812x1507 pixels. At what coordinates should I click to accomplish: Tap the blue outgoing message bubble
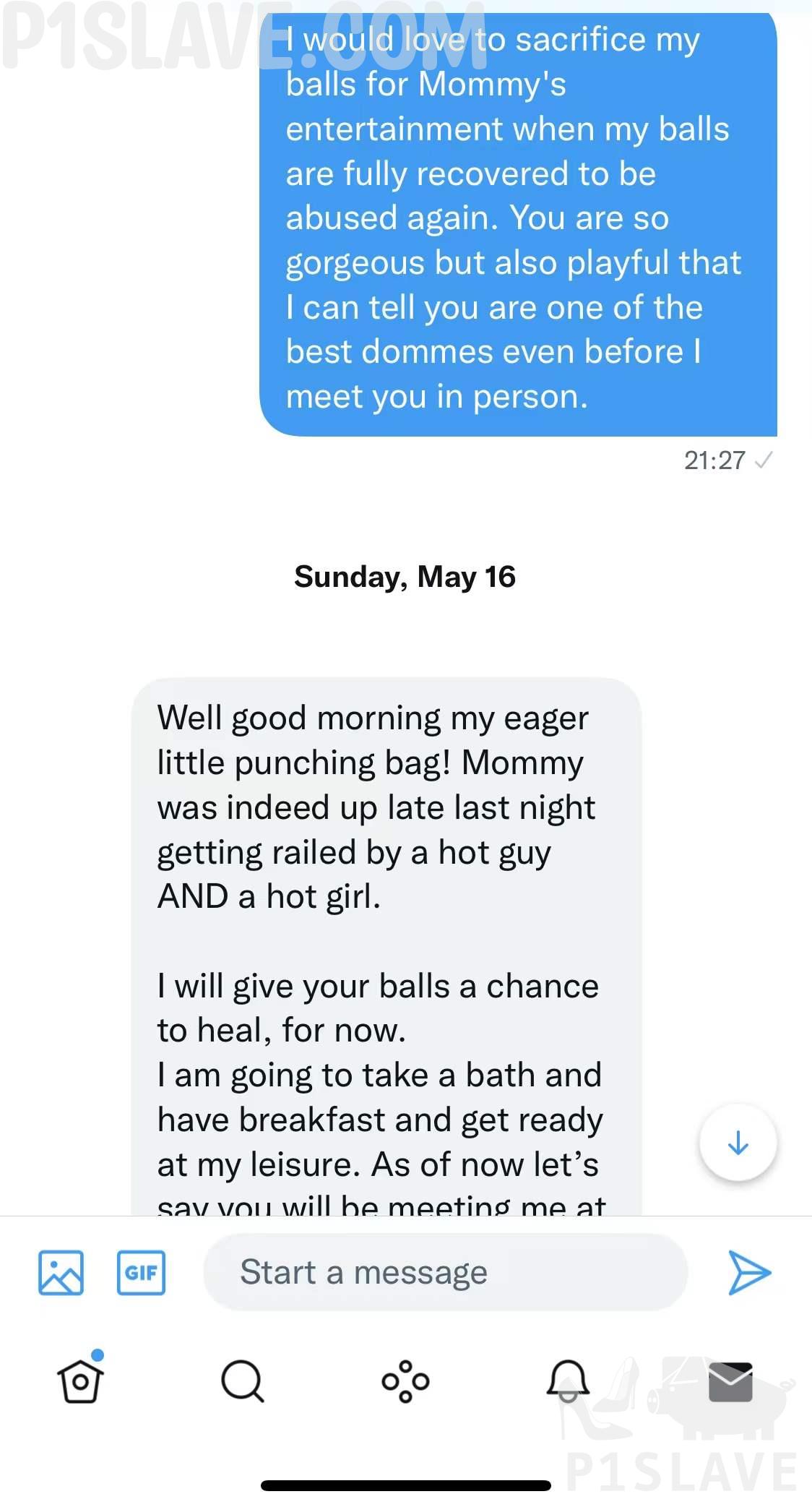point(517,218)
